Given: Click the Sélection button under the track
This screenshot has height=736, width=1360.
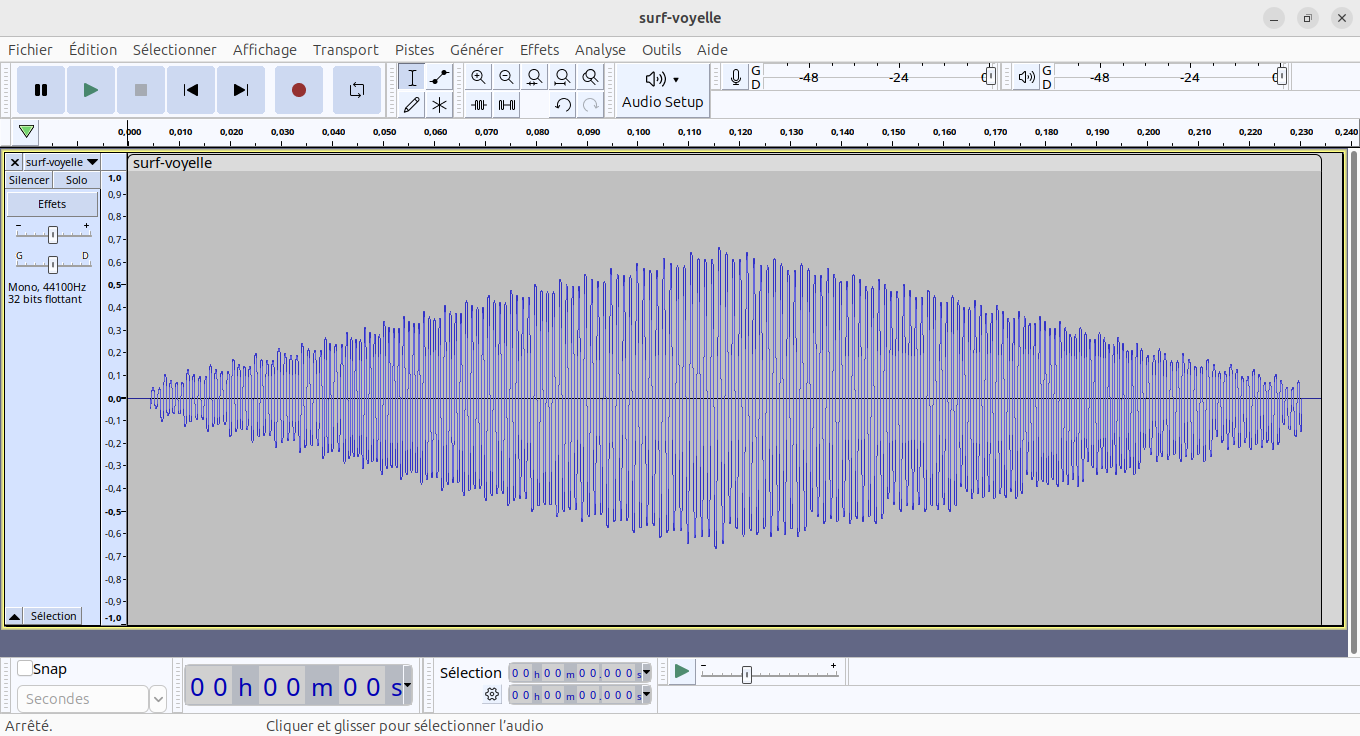Looking at the screenshot, I should 53,616.
